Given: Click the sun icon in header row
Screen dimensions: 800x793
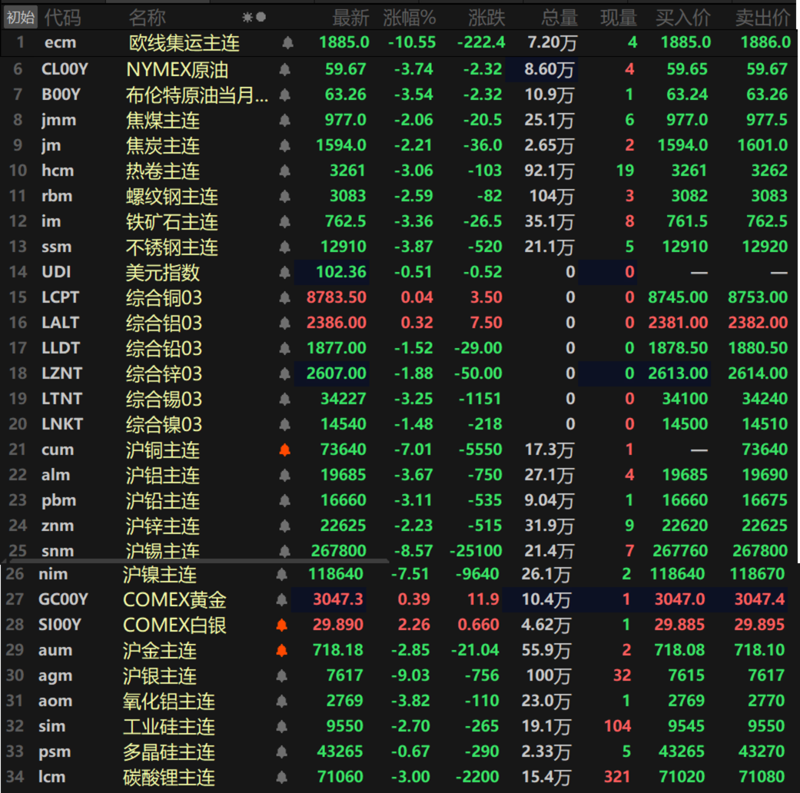Looking at the screenshot, I should coord(248,17).
